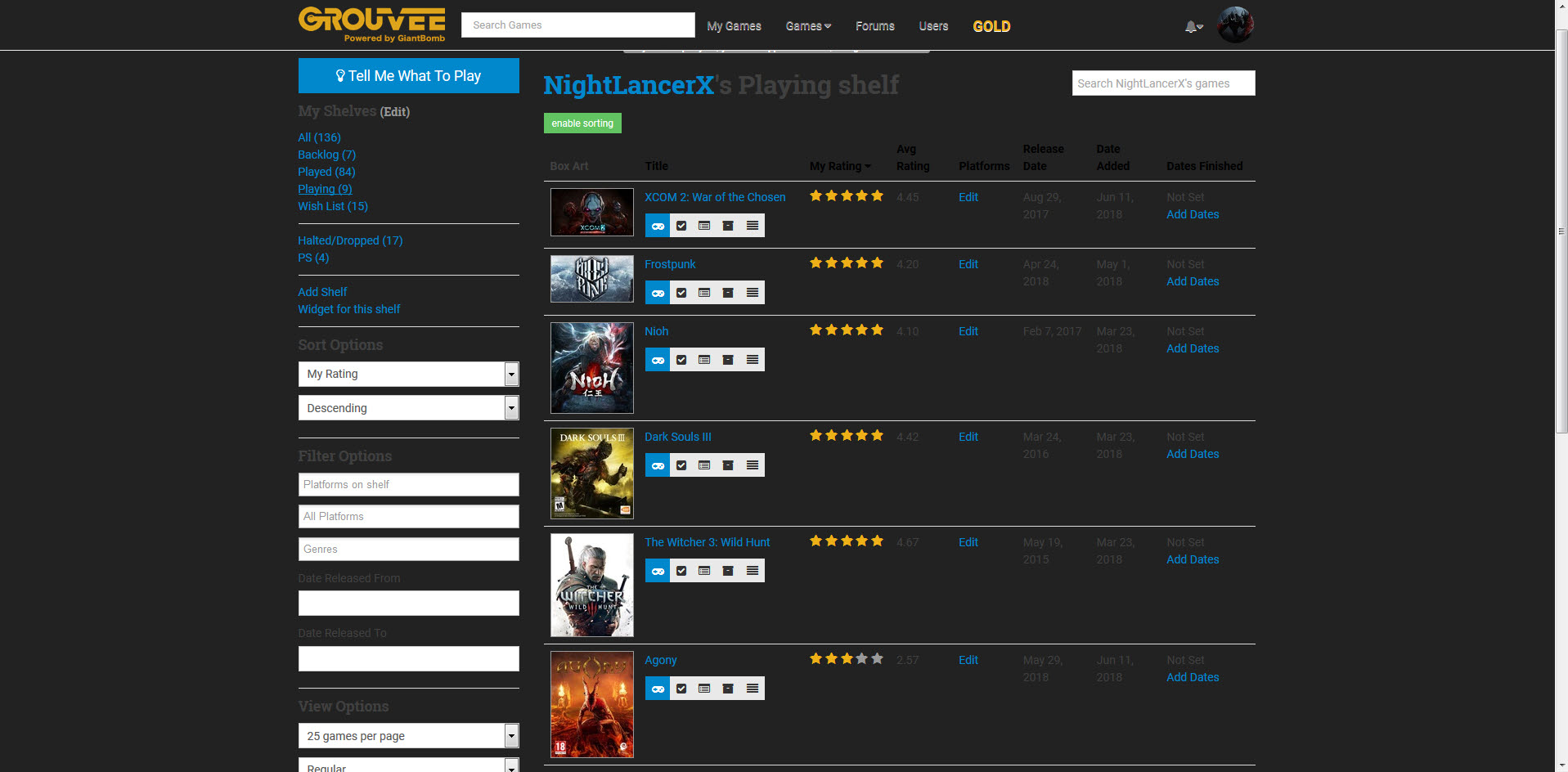This screenshot has height=772, width=1568.
Task: Open the All Platforms filter
Action: pyautogui.click(x=409, y=517)
